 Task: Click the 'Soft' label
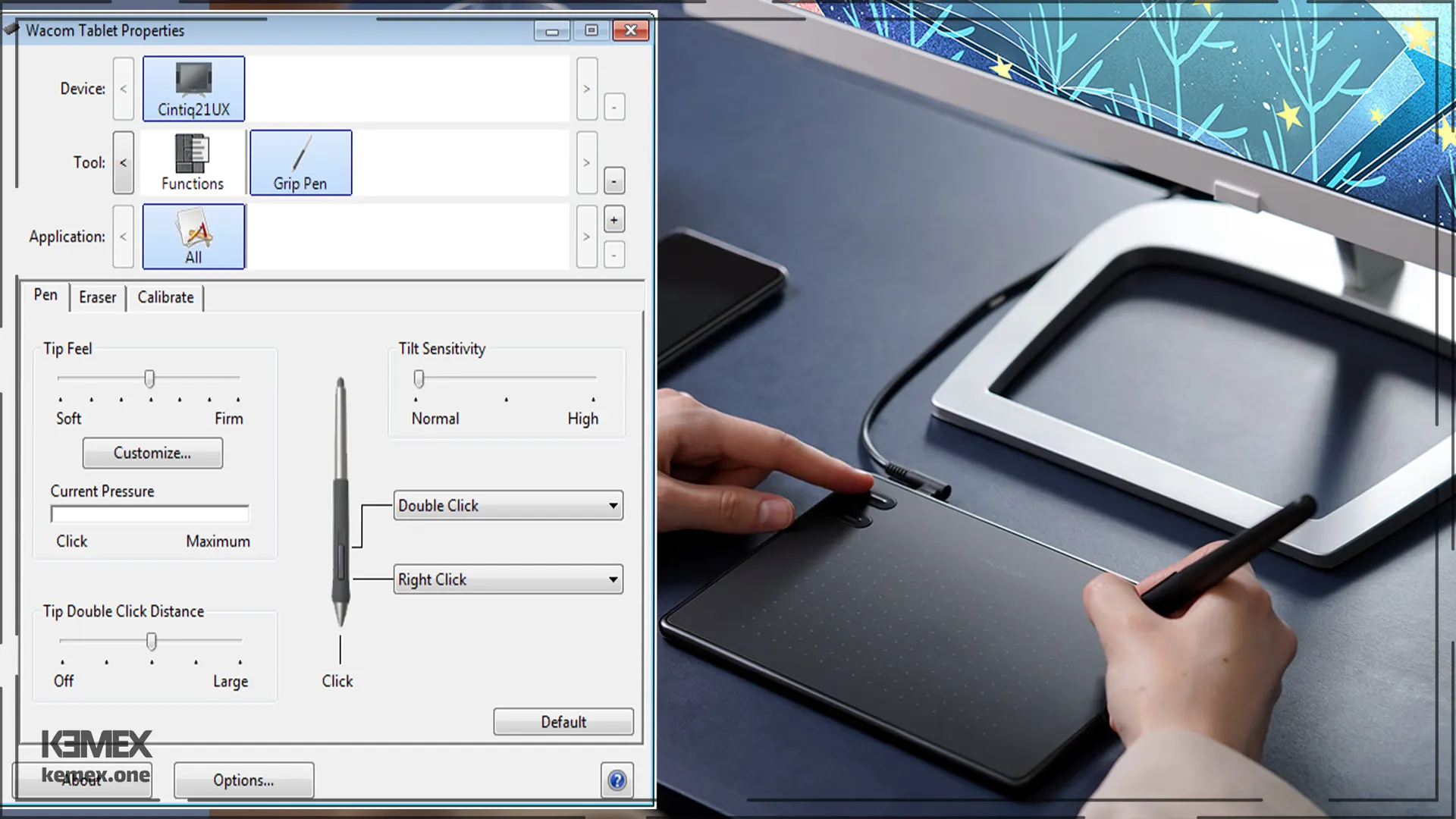click(68, 419)
